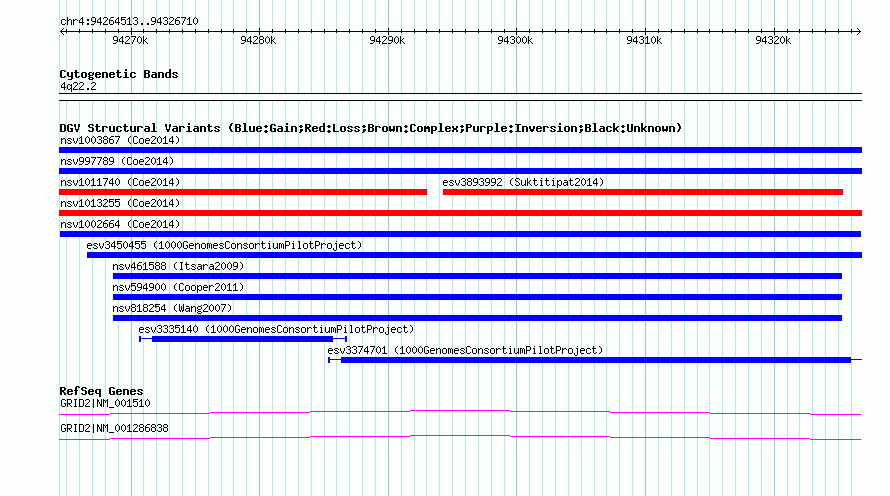Image resolution: width=890 pixels, height=496 pixels.
Task: Click the 4q22.2 cytogenetic band line
Action: 460,97
